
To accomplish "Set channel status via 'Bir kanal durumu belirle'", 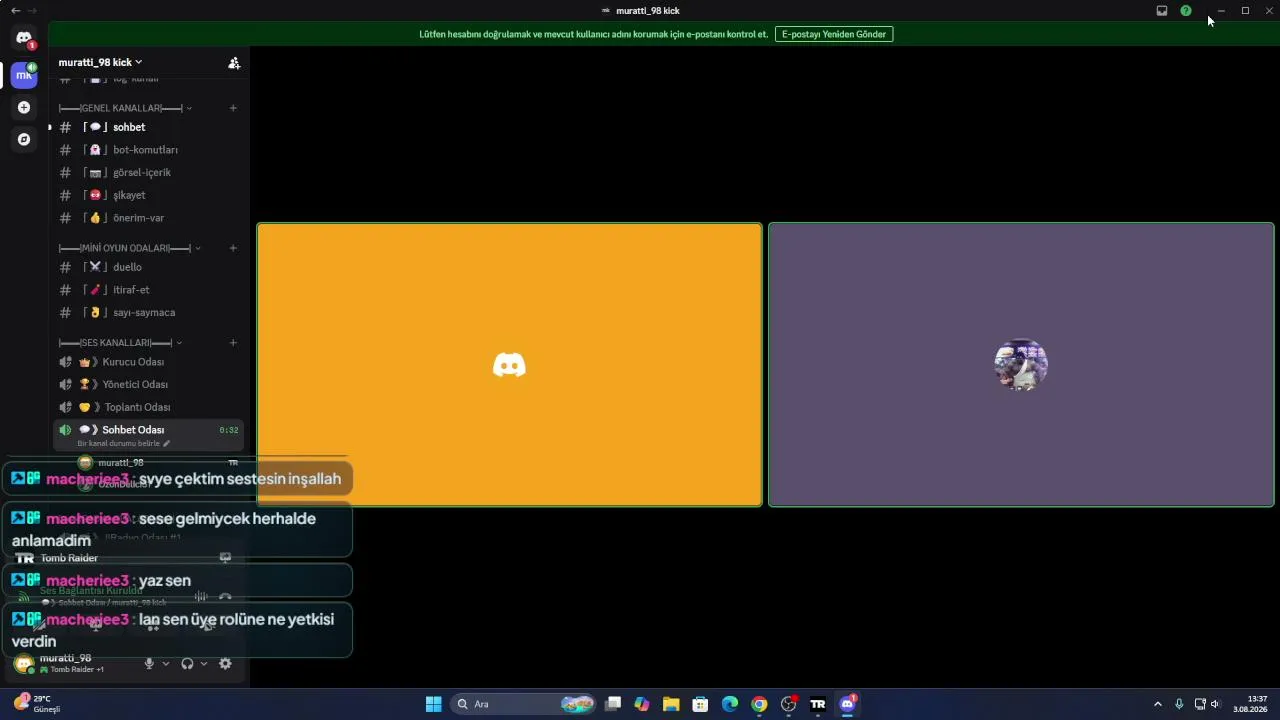I will pyautogui.click(x=123, y=443).
